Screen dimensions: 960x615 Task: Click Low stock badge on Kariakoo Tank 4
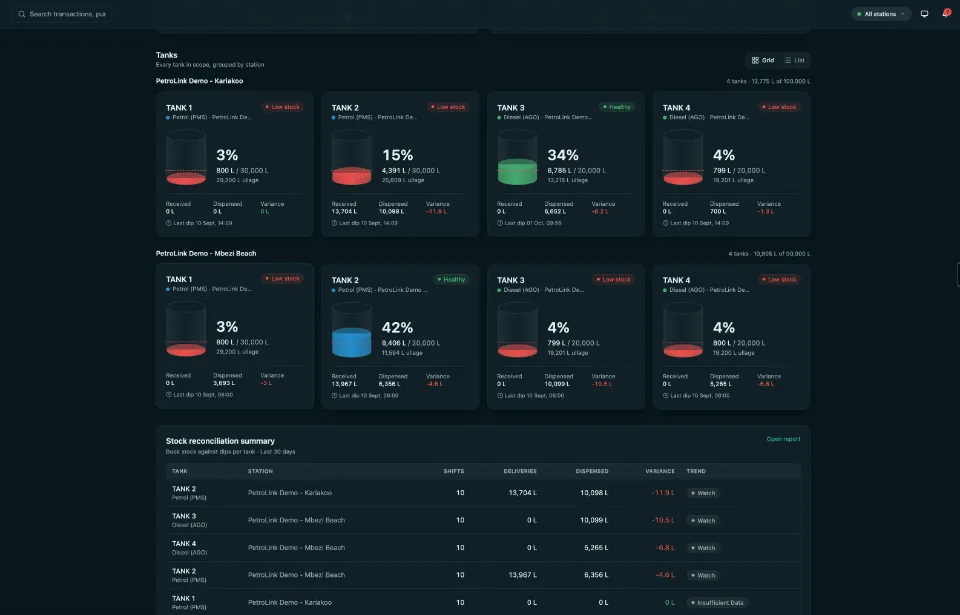pyautogui.click(x=779, y=107)
